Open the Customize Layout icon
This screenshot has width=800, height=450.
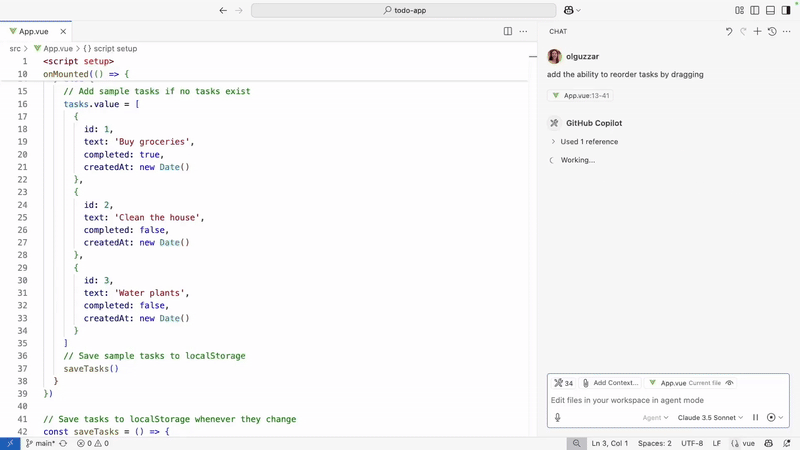[739, 10]
